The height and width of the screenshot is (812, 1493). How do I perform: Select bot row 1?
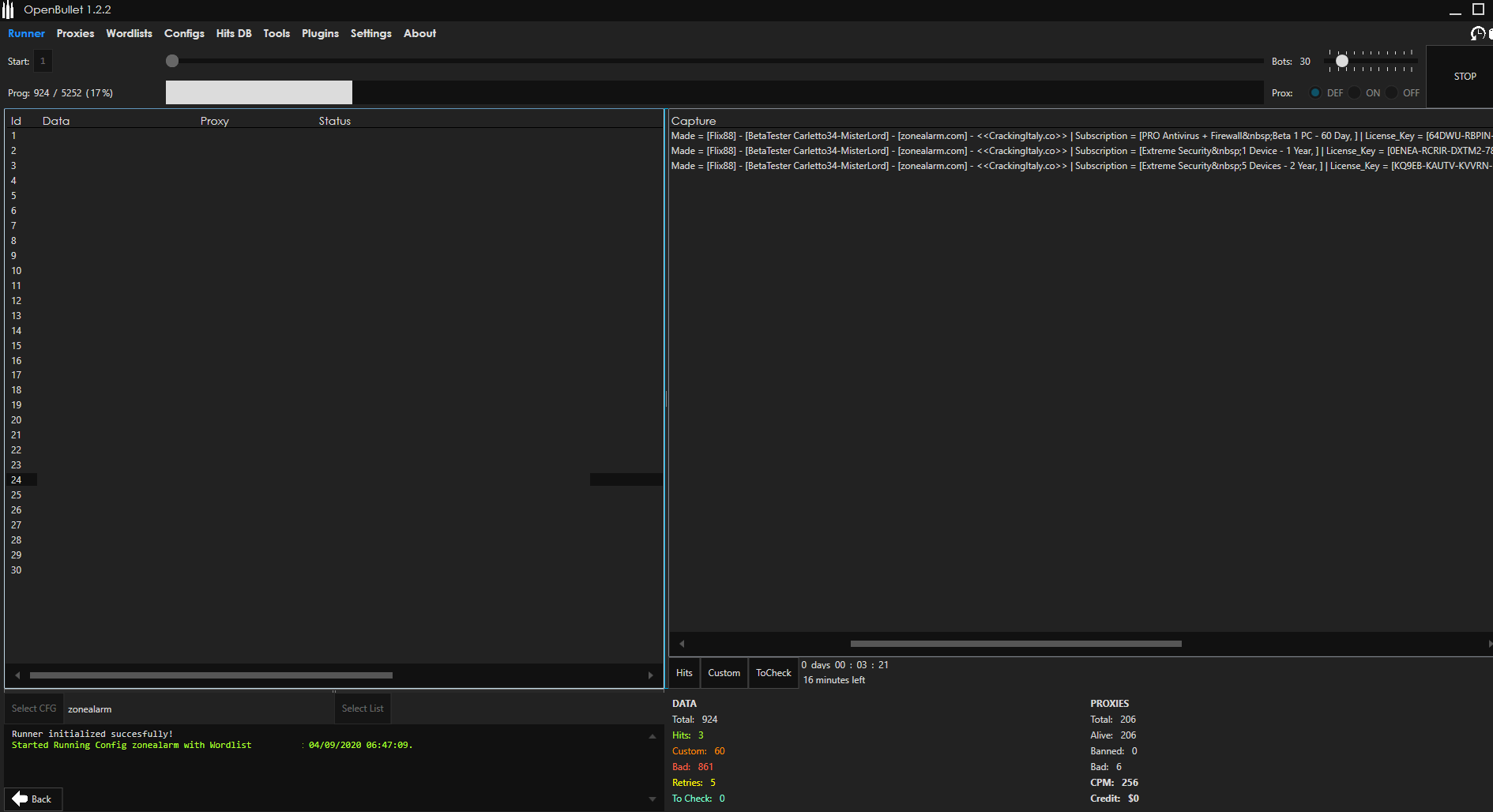[x=335, y=136]
